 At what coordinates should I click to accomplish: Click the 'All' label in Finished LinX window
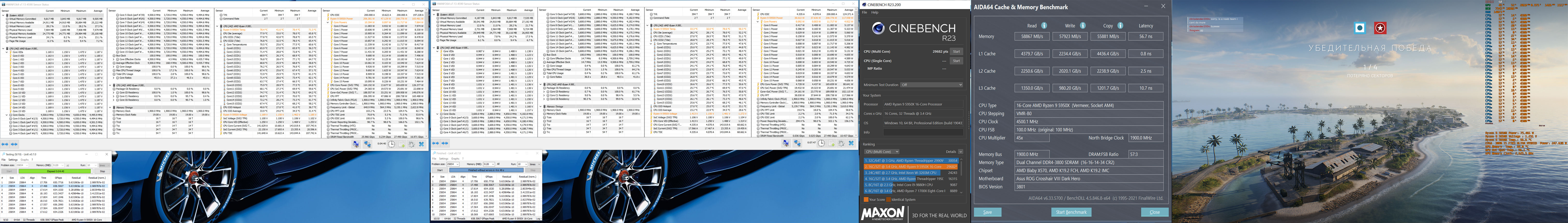[x=498, y=164]
